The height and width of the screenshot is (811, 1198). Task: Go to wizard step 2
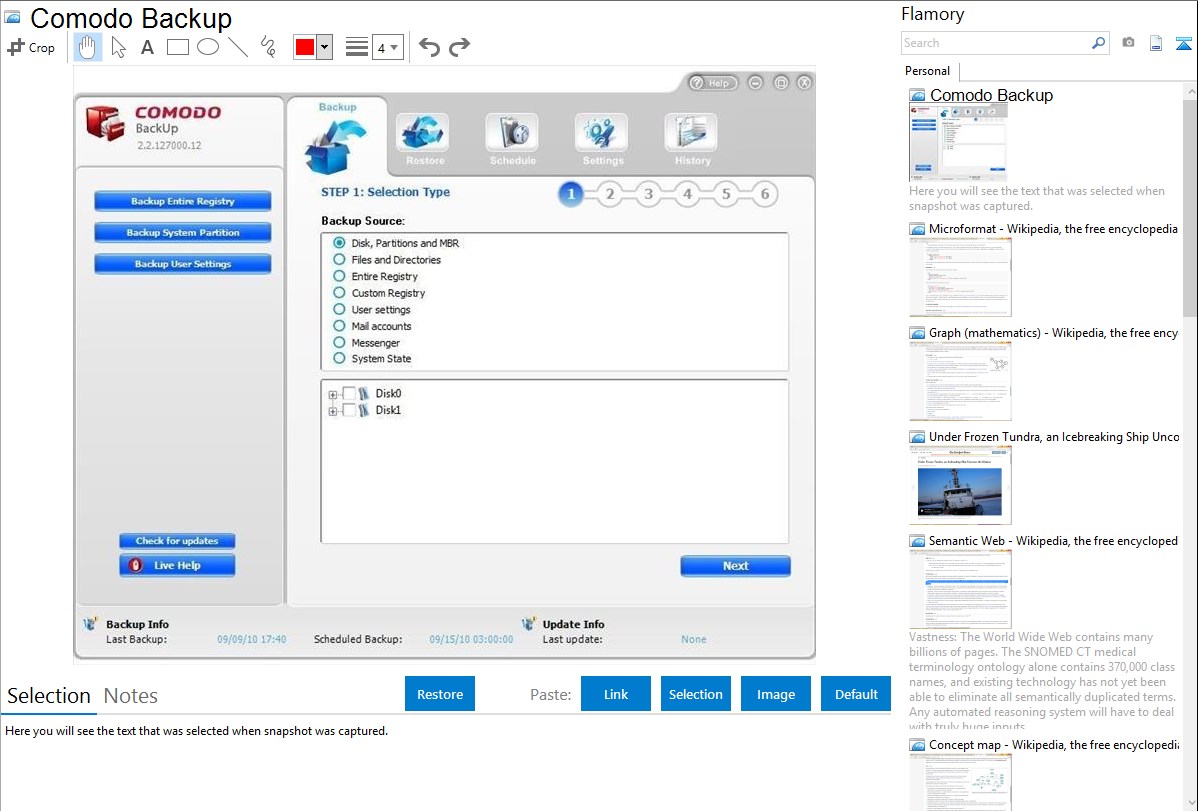tap(610, 194)
